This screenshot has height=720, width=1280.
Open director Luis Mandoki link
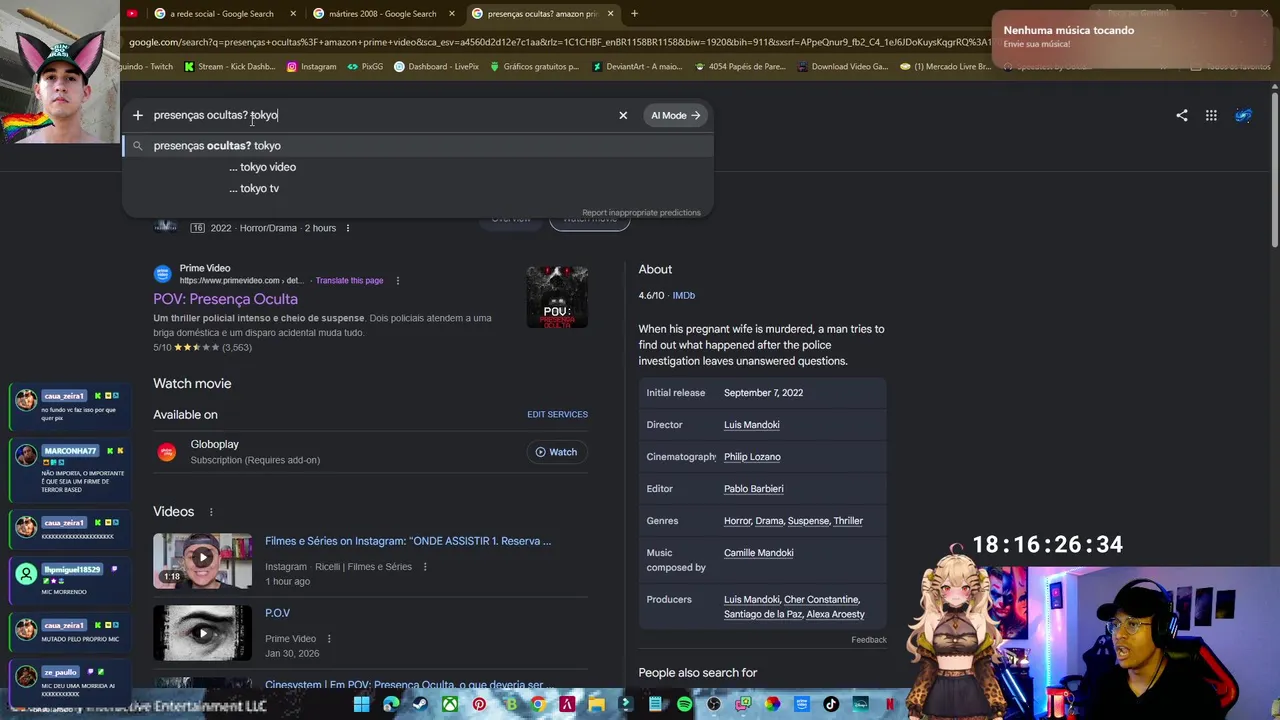[x=751, y=425]
